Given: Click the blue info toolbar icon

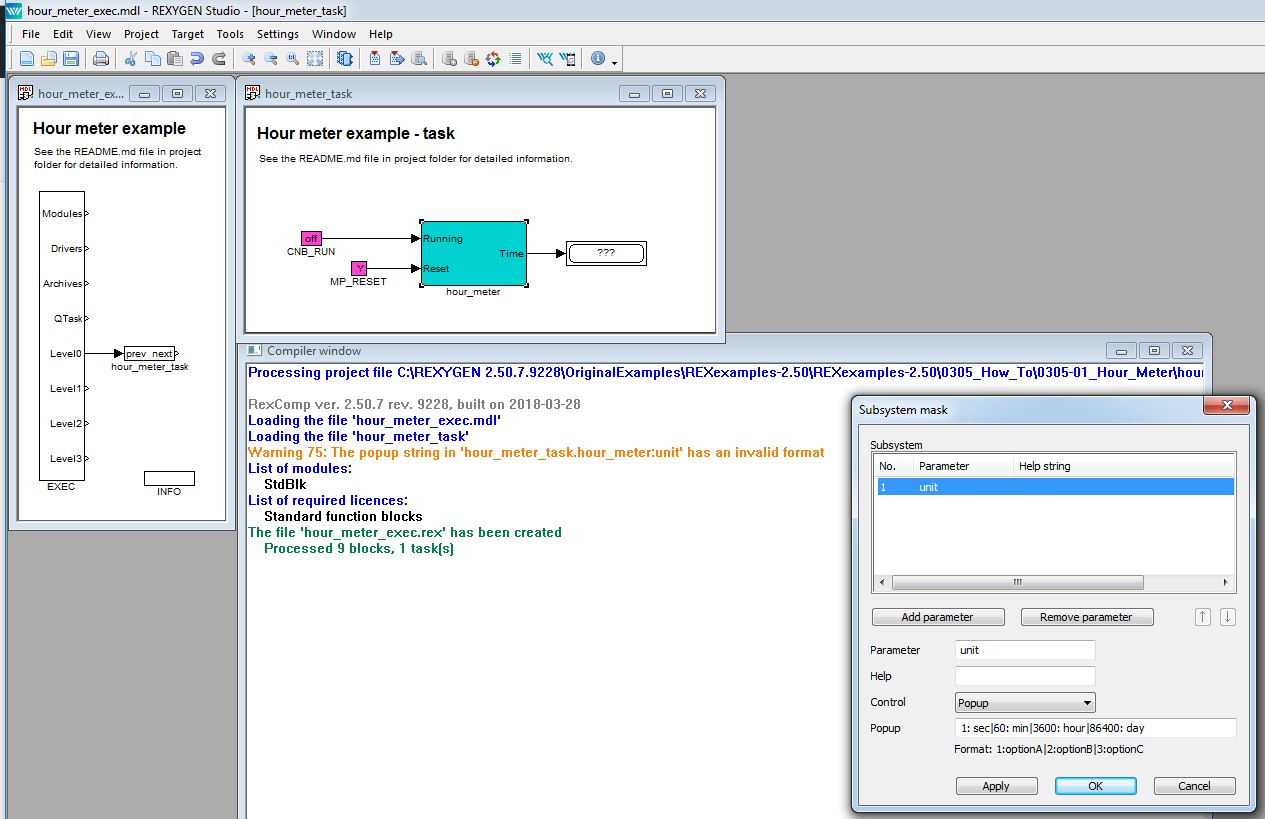Looking at the screenshot, I should coord(598,59).
